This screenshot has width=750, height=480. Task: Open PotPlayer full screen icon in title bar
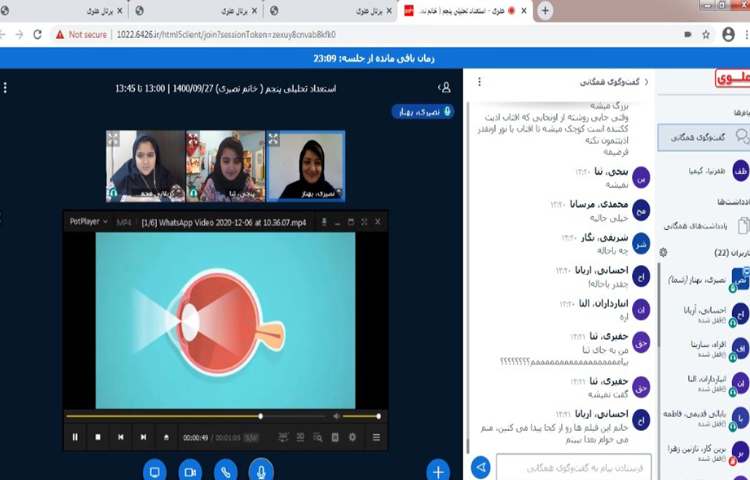pos(364,222)
